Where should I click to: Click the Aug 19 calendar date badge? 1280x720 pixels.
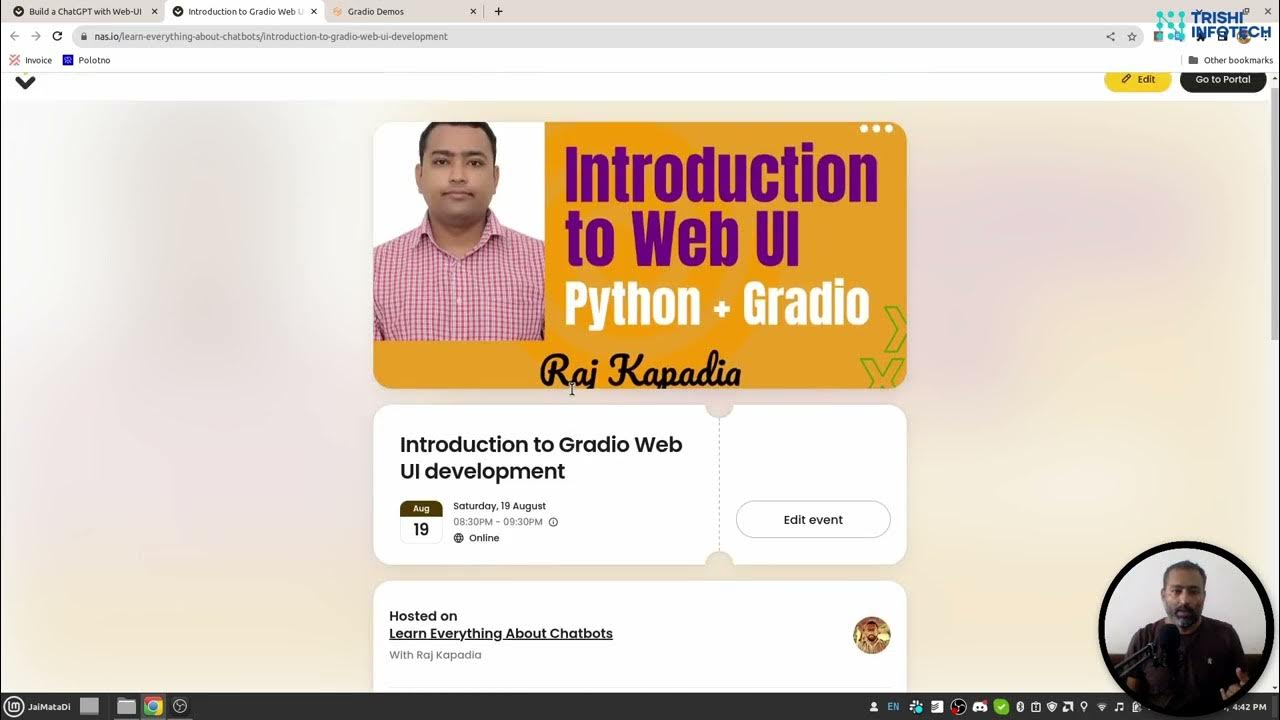(421, 522)
